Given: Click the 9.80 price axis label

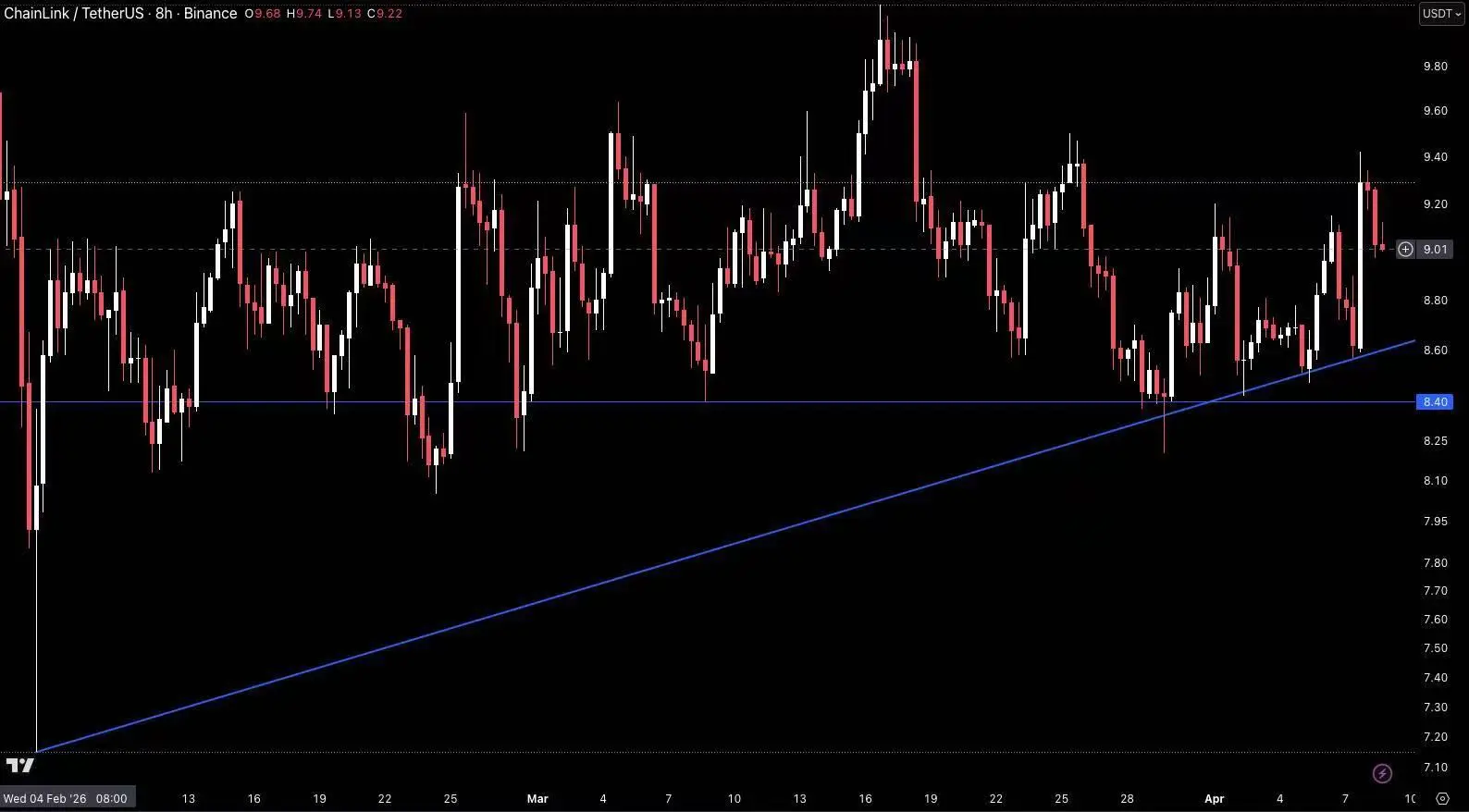Looking at the screenshot, I should click(1435, 67).
